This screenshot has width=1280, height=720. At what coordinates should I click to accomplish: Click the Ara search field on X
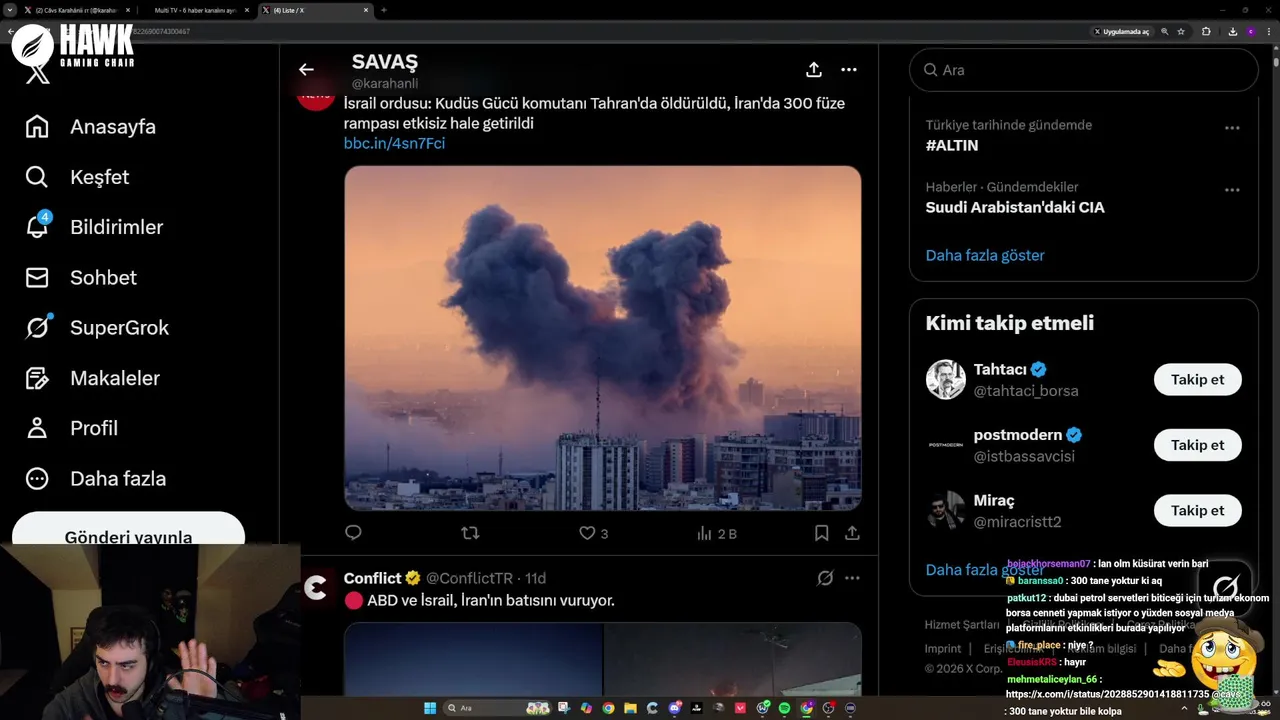pos(1083,70)
